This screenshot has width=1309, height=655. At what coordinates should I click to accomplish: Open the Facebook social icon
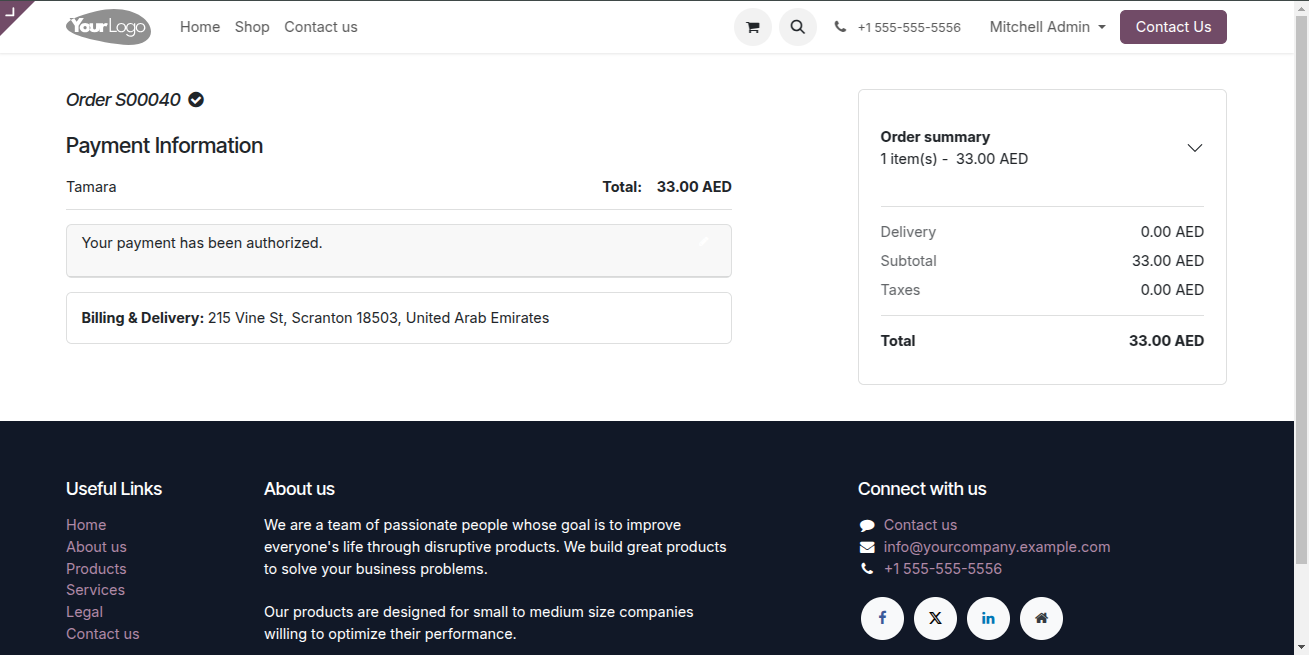pyautogui.click(x=882, y=618)
